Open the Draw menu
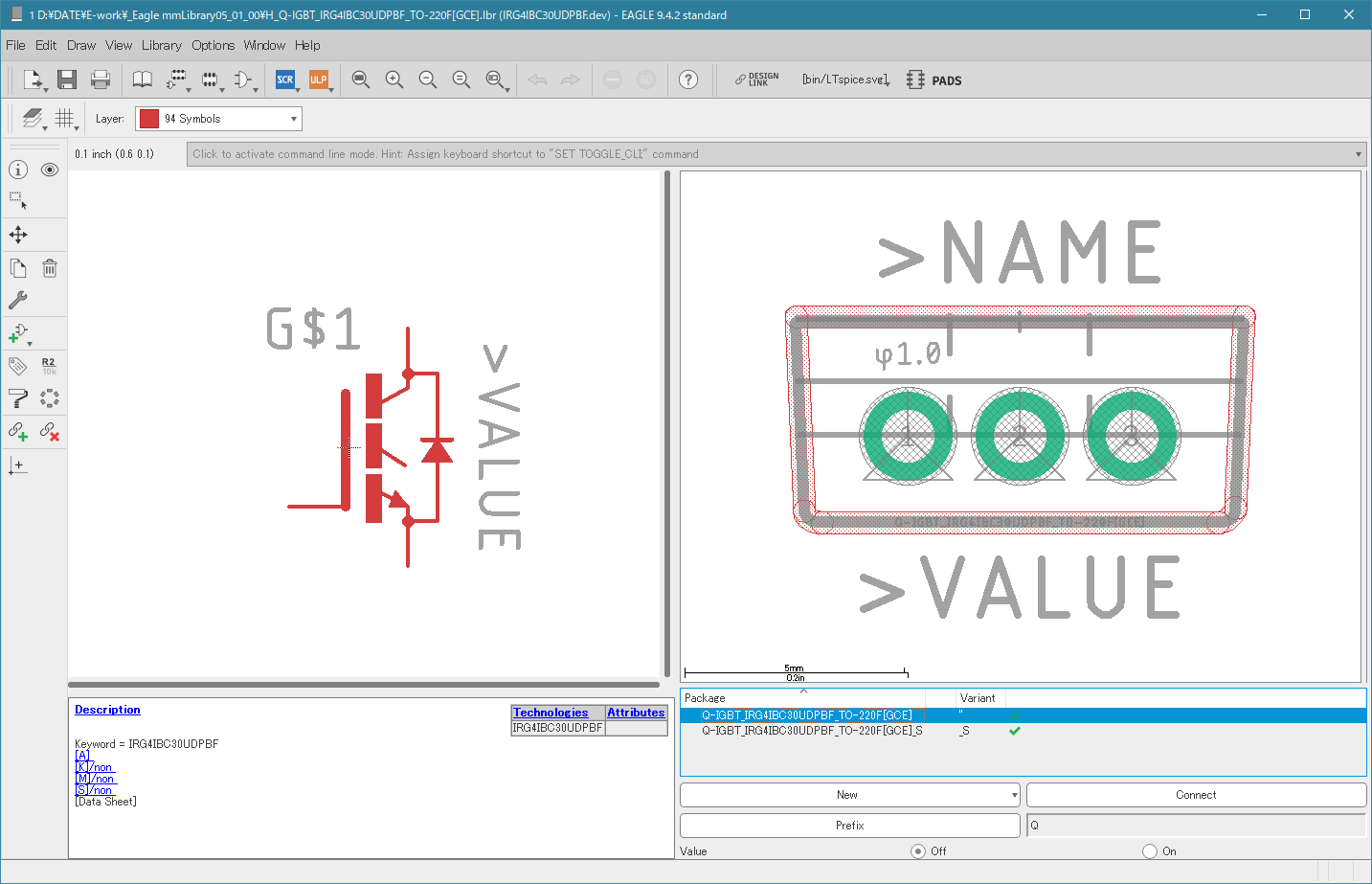The width and height of the screenshot is (1372, 884). (x=81, y=45)
